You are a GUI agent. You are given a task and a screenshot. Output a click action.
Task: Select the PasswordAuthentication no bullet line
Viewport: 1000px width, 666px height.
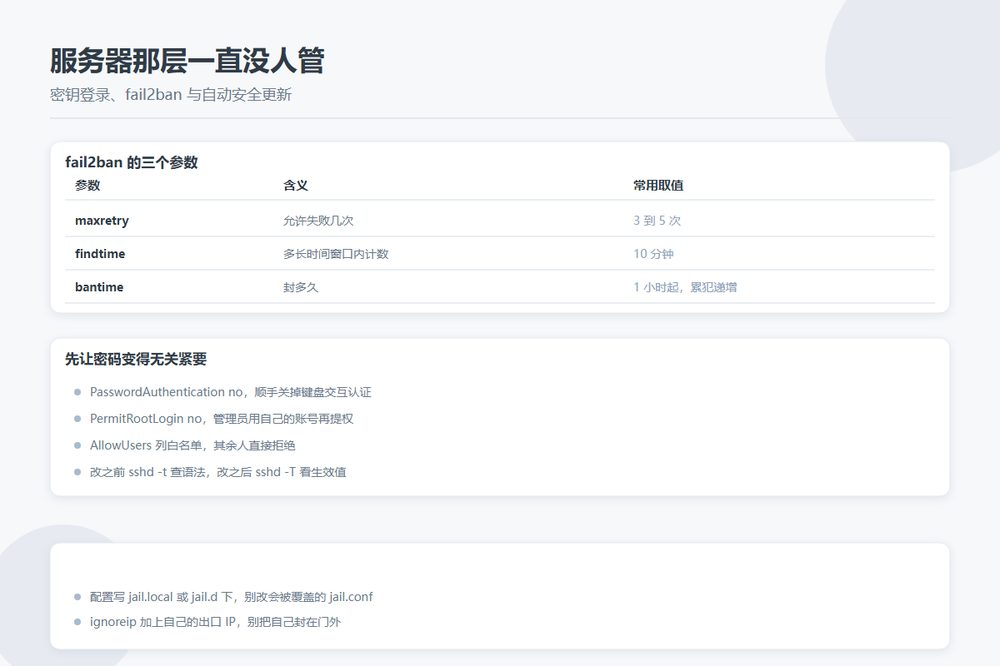(230, 392)
